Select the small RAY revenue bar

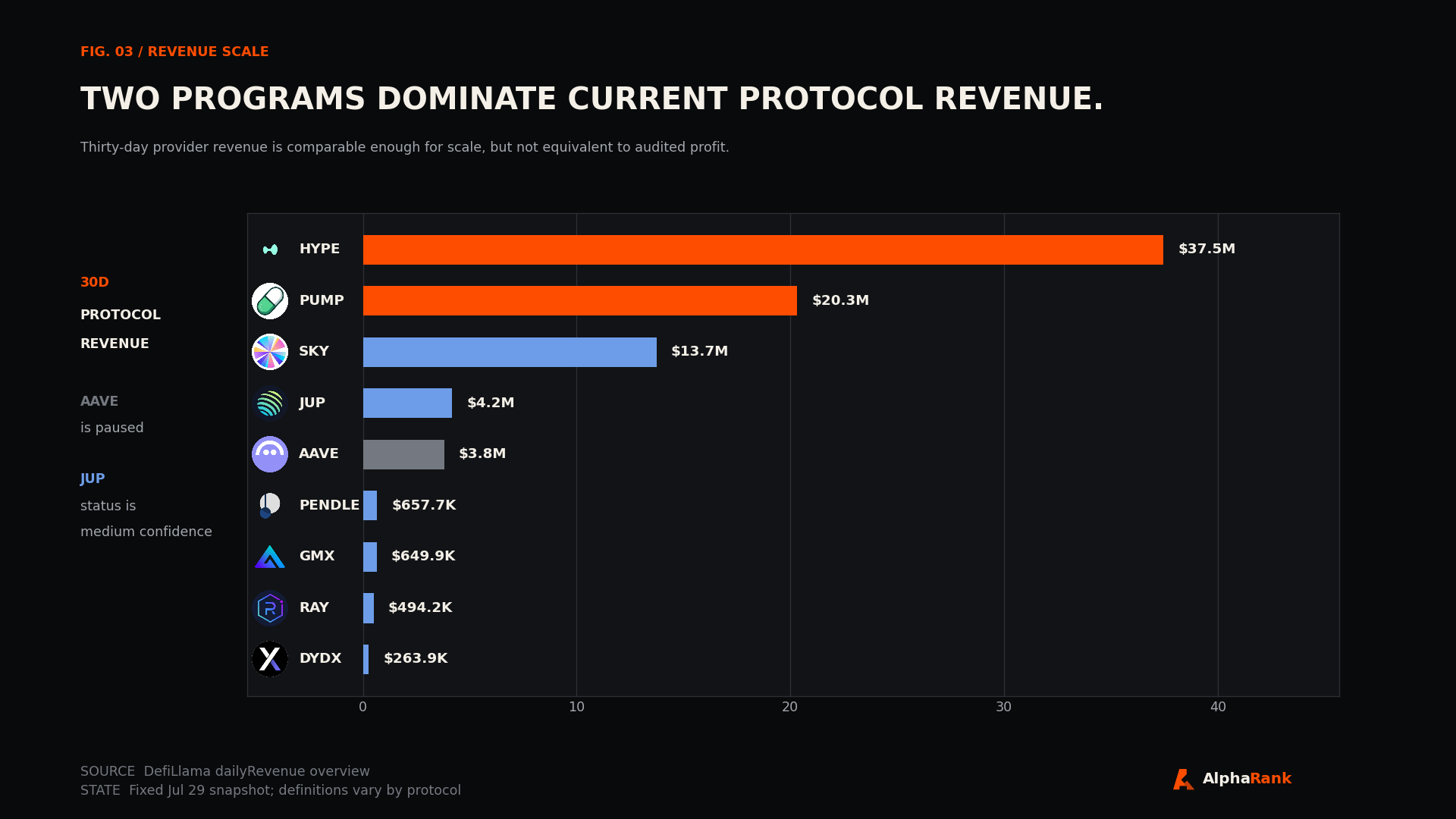tap(369, 608)
